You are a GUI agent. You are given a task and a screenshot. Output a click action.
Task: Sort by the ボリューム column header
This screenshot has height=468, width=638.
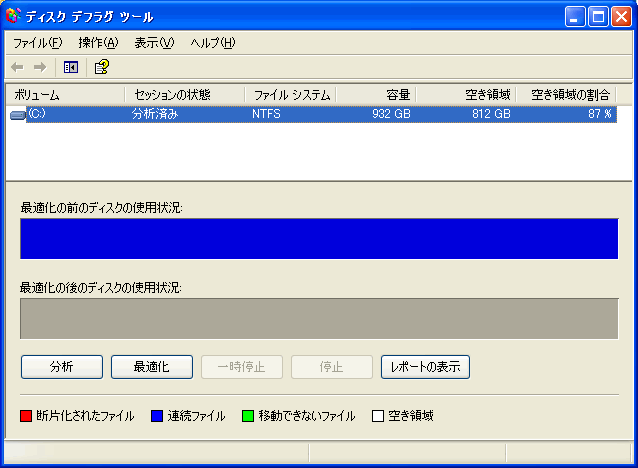coord(65,95)
